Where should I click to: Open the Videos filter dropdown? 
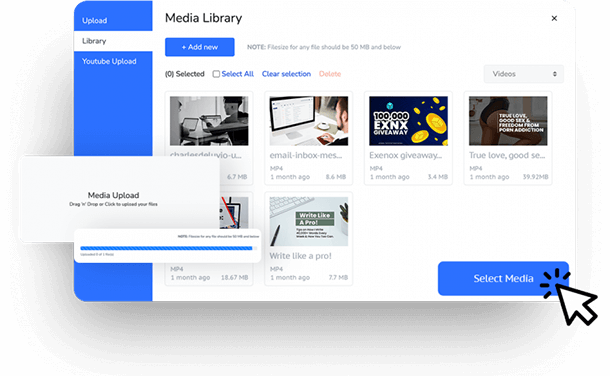(x=524, y=74)
